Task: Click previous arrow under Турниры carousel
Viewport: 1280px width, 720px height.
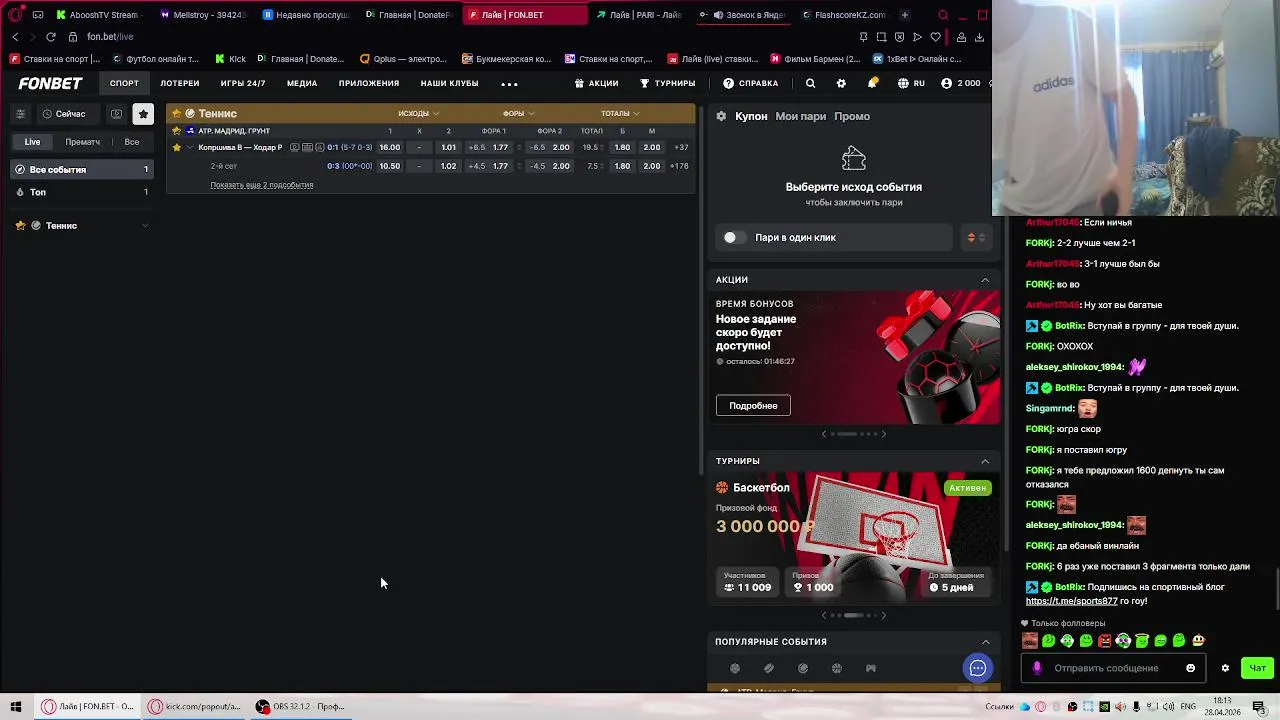Action: 824,615
